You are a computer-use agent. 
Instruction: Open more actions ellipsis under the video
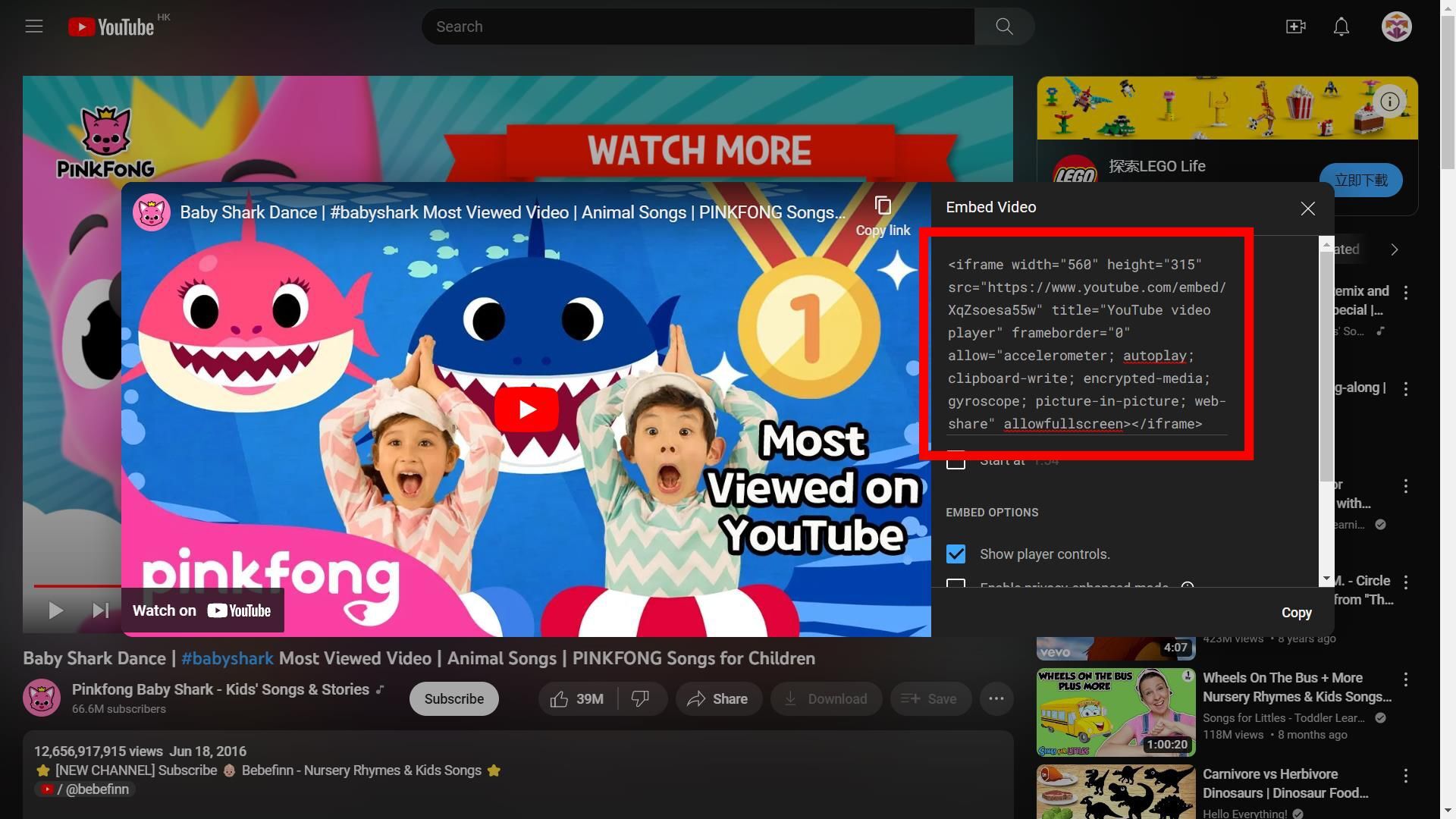point(996,699)
